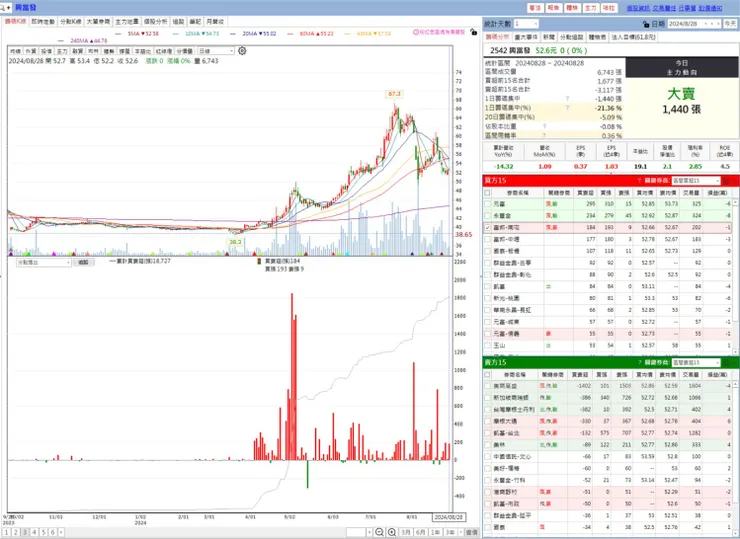This screenshot has width=740, height=539.
Task: Tick the checkbox for seller 美林
Action: [488, 445]
